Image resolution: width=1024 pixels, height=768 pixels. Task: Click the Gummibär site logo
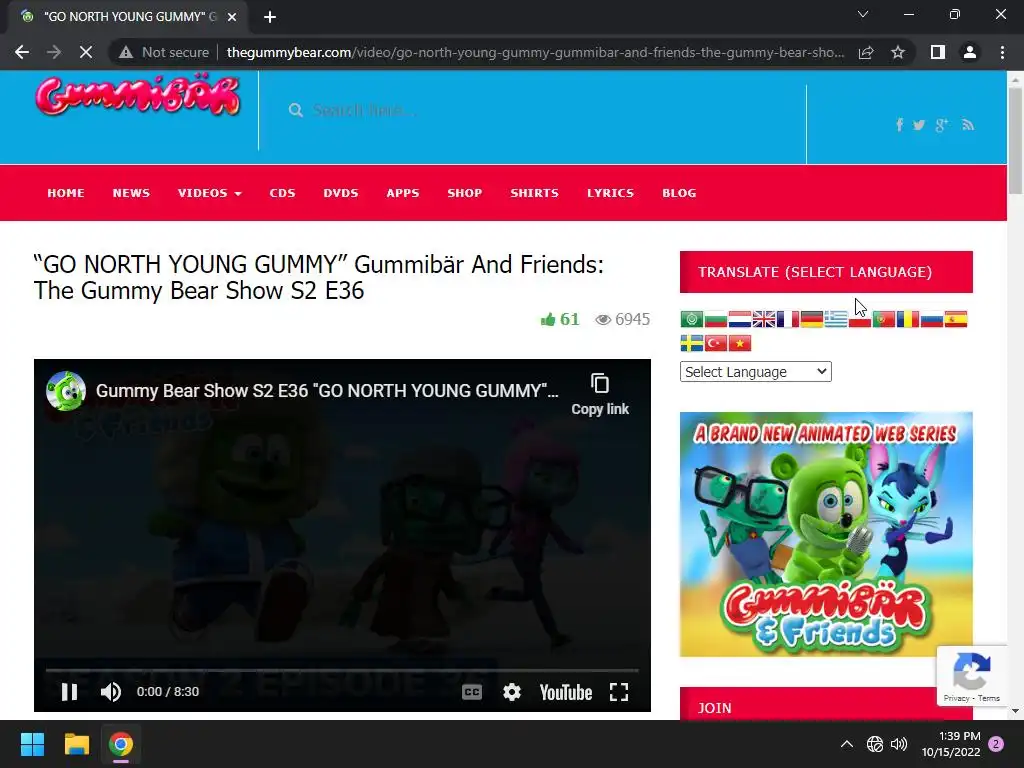tap(138, 97)
